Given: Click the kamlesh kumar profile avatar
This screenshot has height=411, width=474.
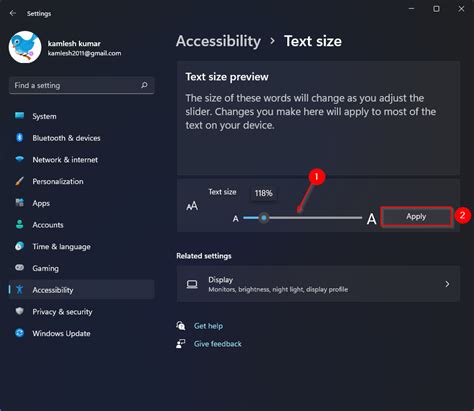Looking at the screenshot, I should pyautogui.click(x=25, y=47).
